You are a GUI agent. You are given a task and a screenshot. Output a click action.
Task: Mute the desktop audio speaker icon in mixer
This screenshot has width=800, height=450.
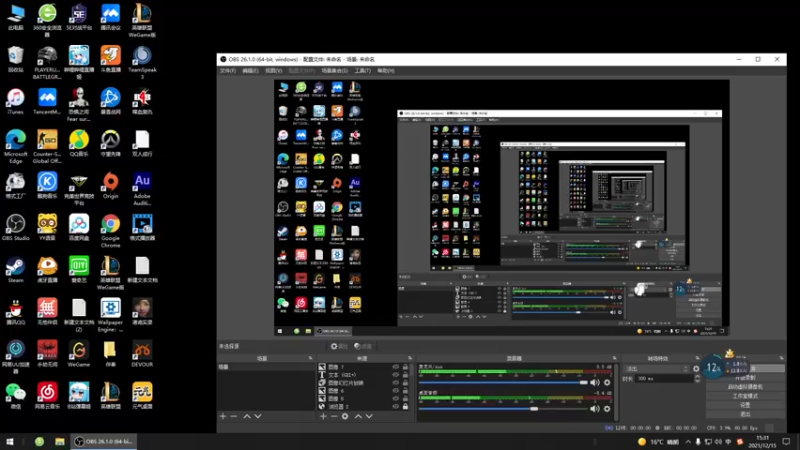(595, 409)
